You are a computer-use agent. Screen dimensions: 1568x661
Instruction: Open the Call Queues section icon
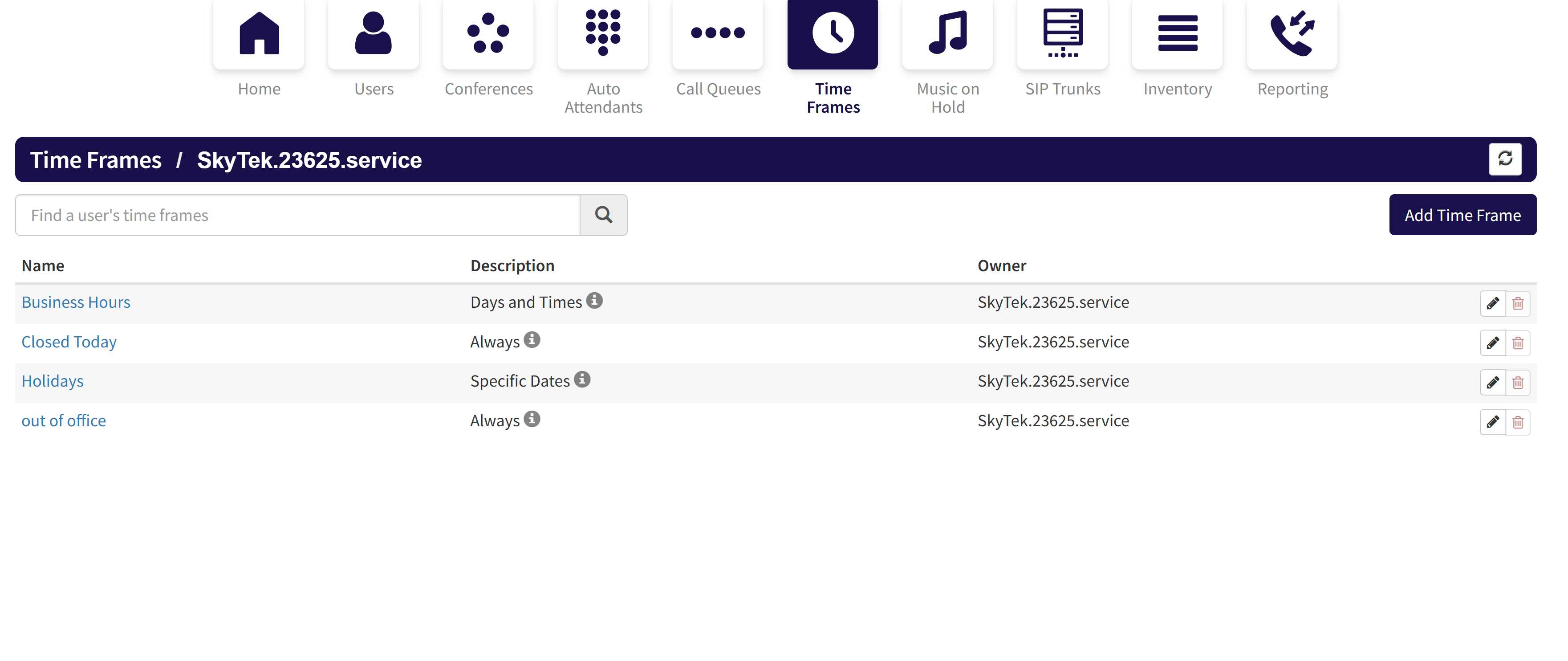tap(718, 34)
